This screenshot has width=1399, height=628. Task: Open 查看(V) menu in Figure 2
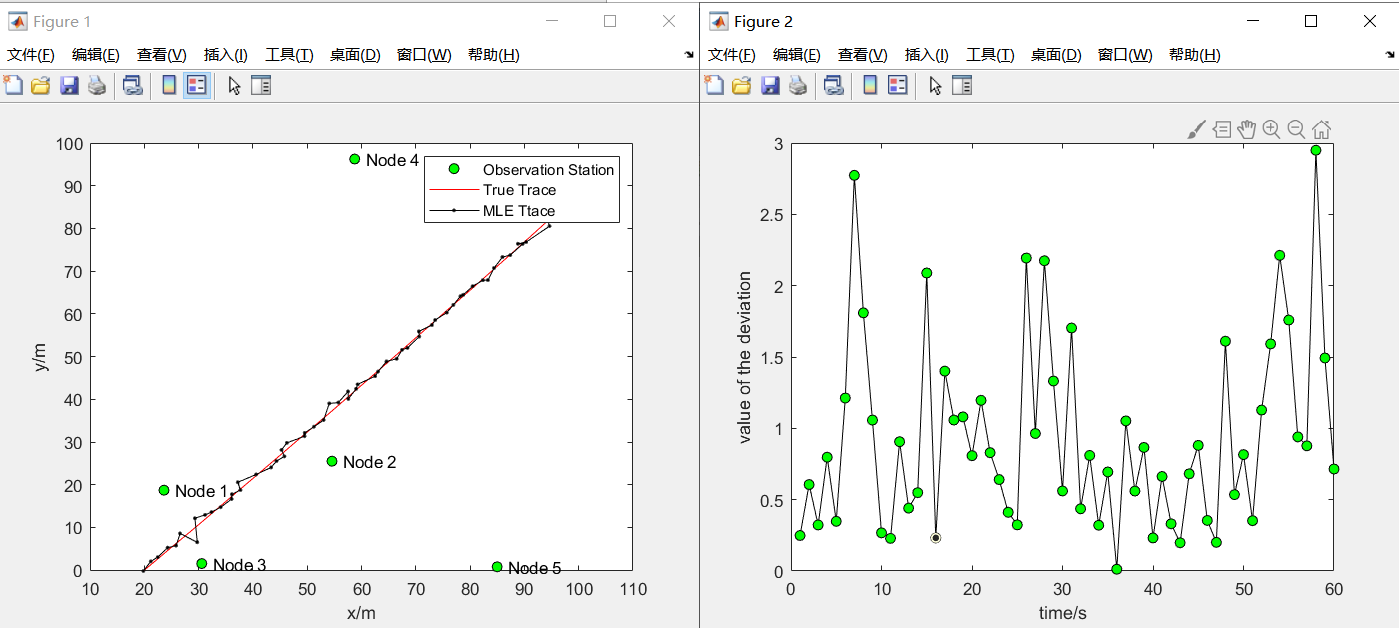[863, 55]
